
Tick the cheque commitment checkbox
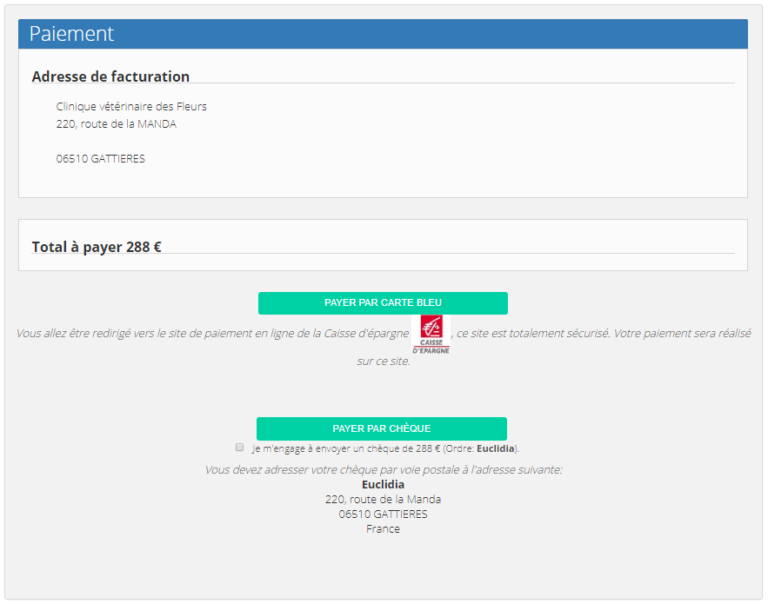(x=239, y=448)
